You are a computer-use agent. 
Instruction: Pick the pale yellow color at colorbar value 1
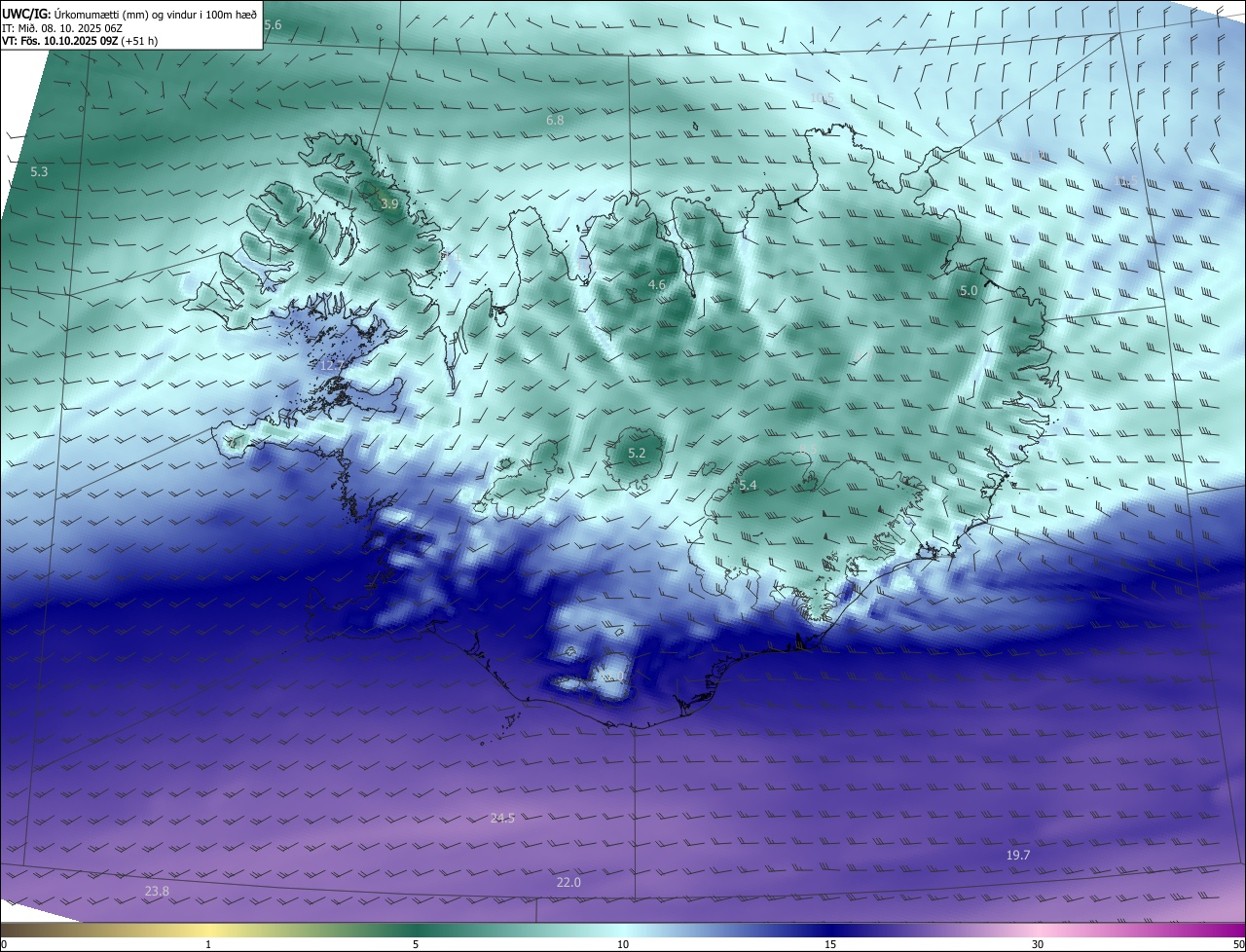pyautogui.click(x=208, y=930)
